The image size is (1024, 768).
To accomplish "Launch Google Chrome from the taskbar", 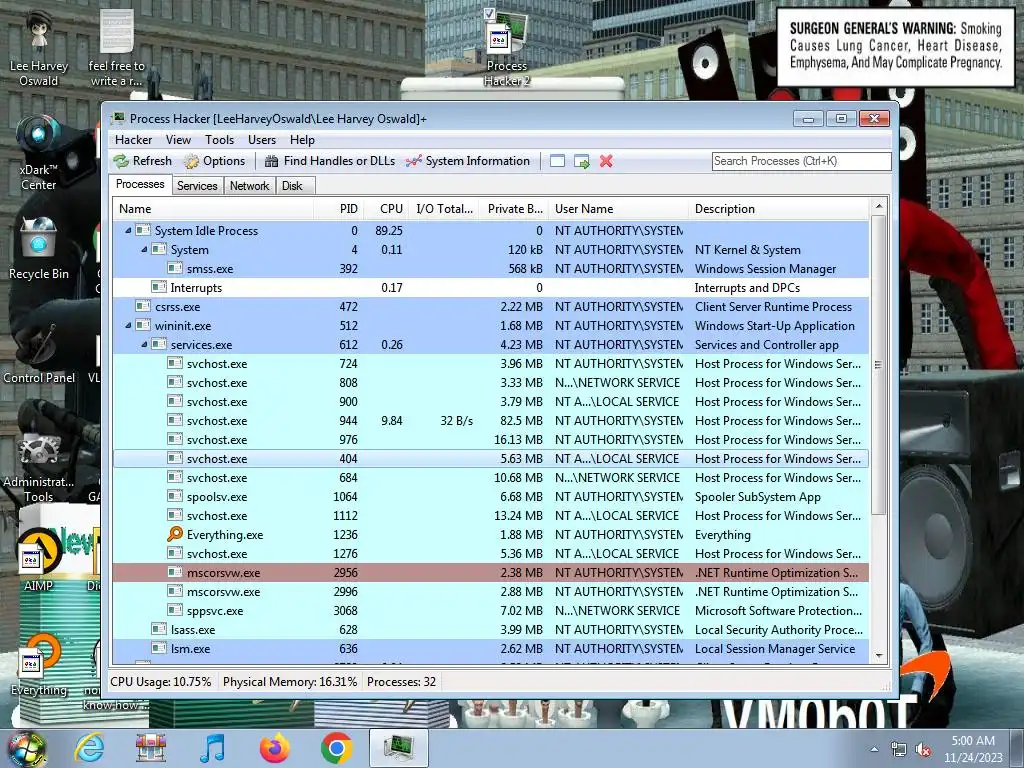I will pos(336,748).
